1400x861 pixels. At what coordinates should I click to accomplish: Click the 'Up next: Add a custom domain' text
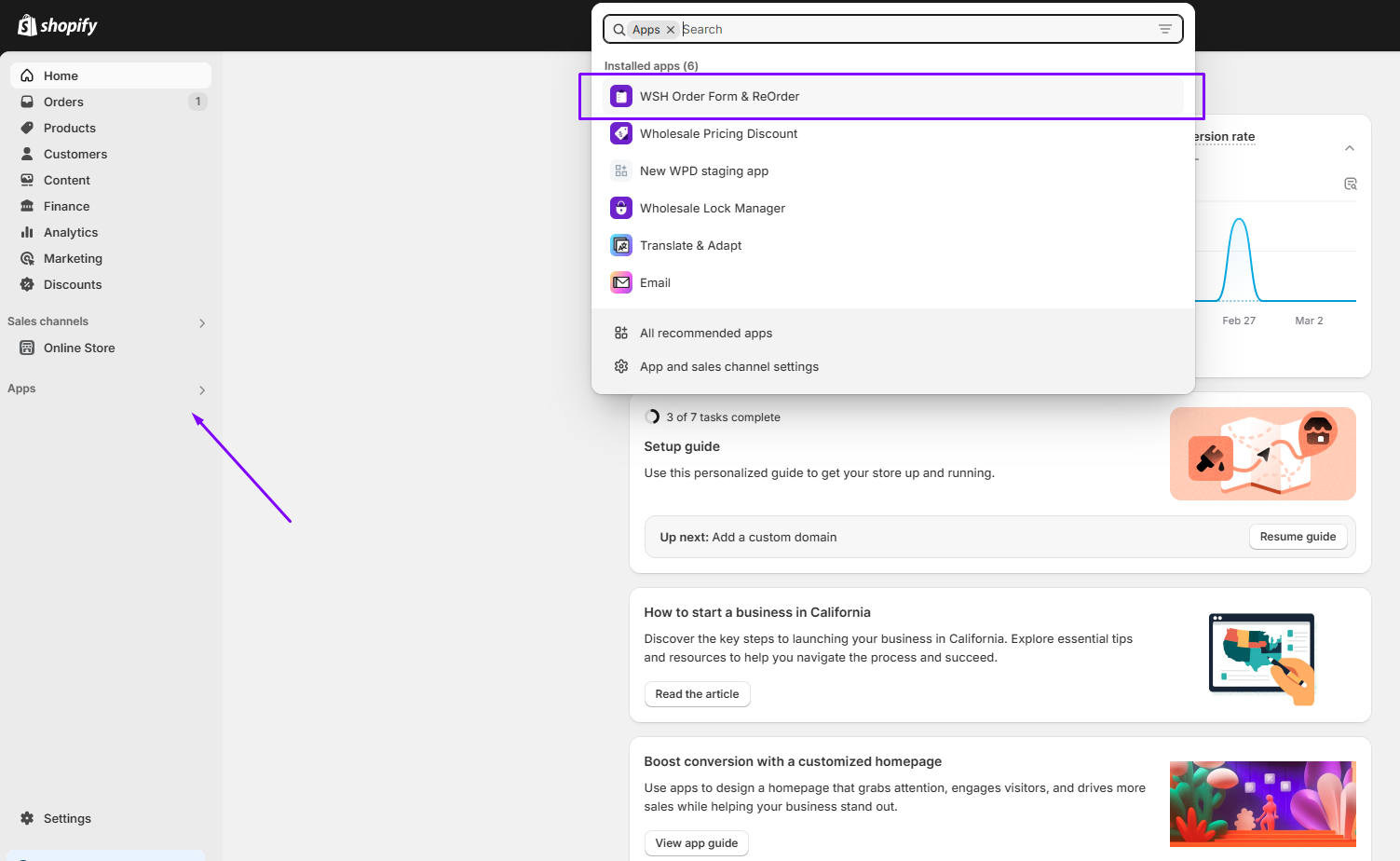748,537
